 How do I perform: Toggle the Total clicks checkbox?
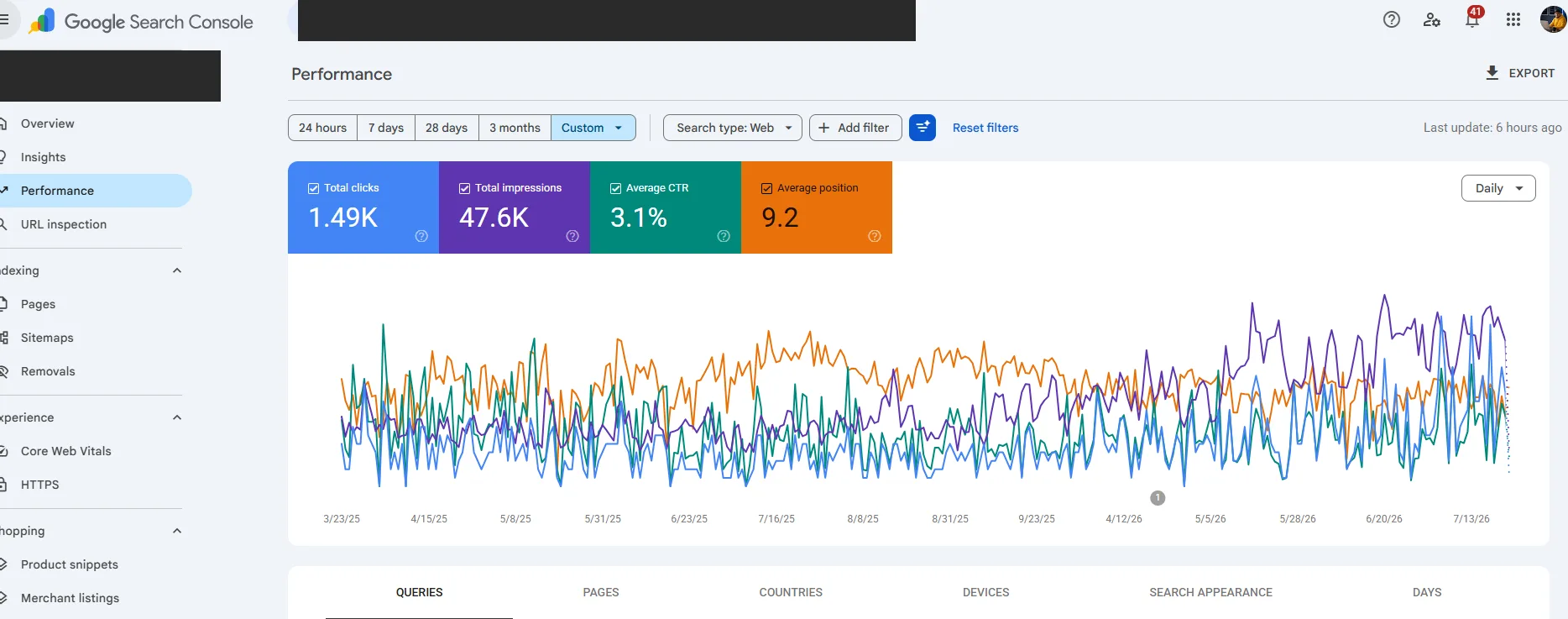click(x=313, y=188)
